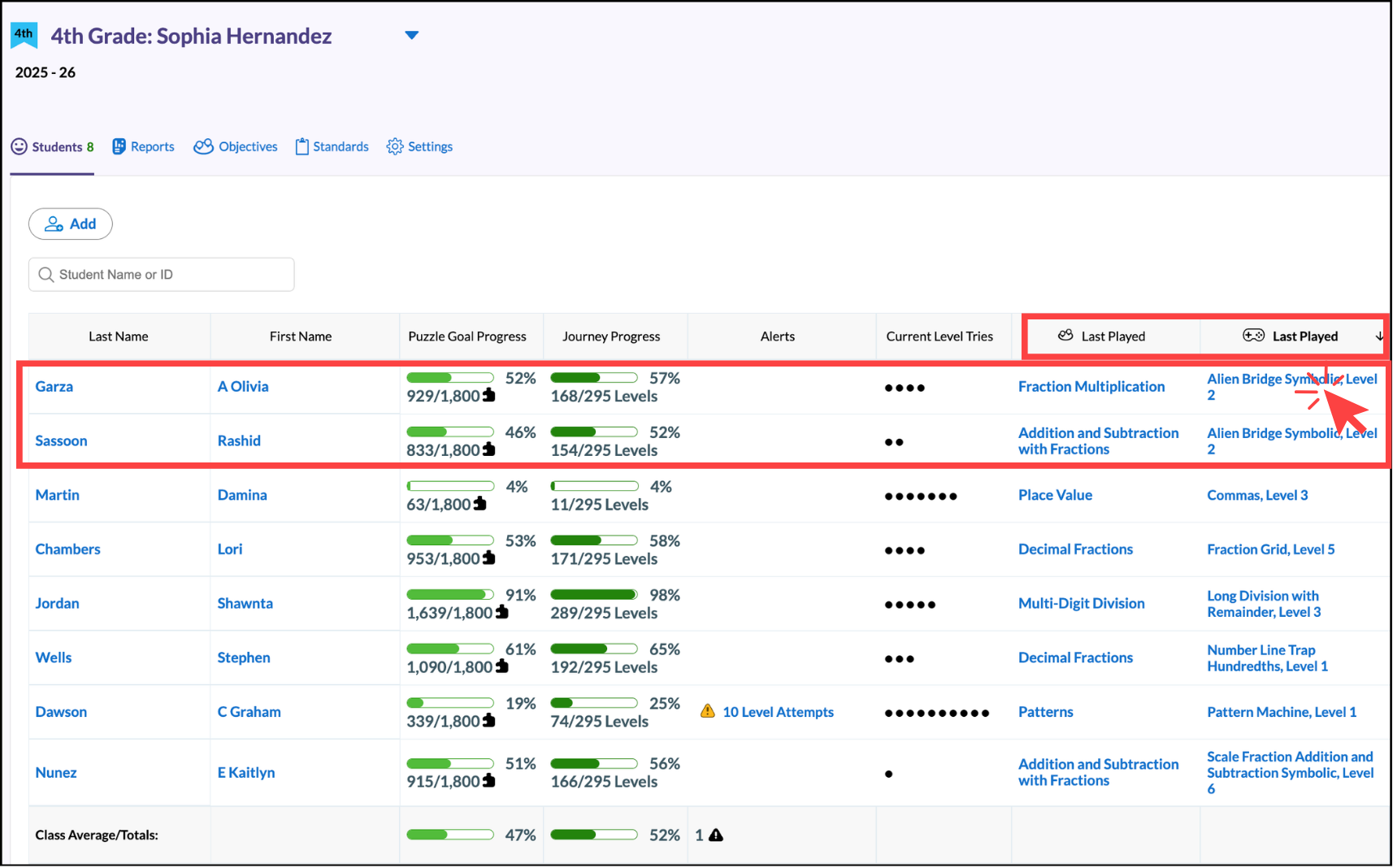Click the puzzle piece icon in Garza's row
1393x868 pixels.
pos(489,396)
